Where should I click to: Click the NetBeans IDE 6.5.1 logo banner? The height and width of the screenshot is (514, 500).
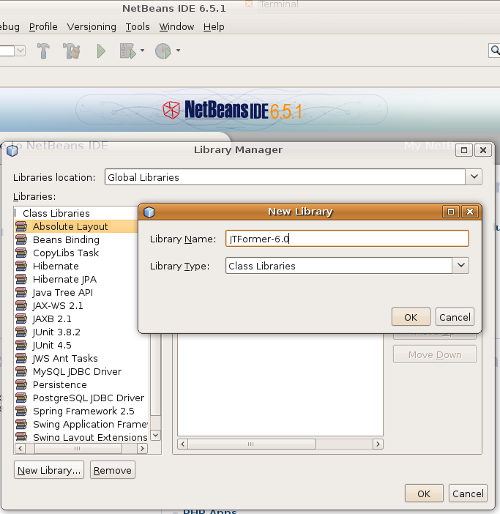232,110
